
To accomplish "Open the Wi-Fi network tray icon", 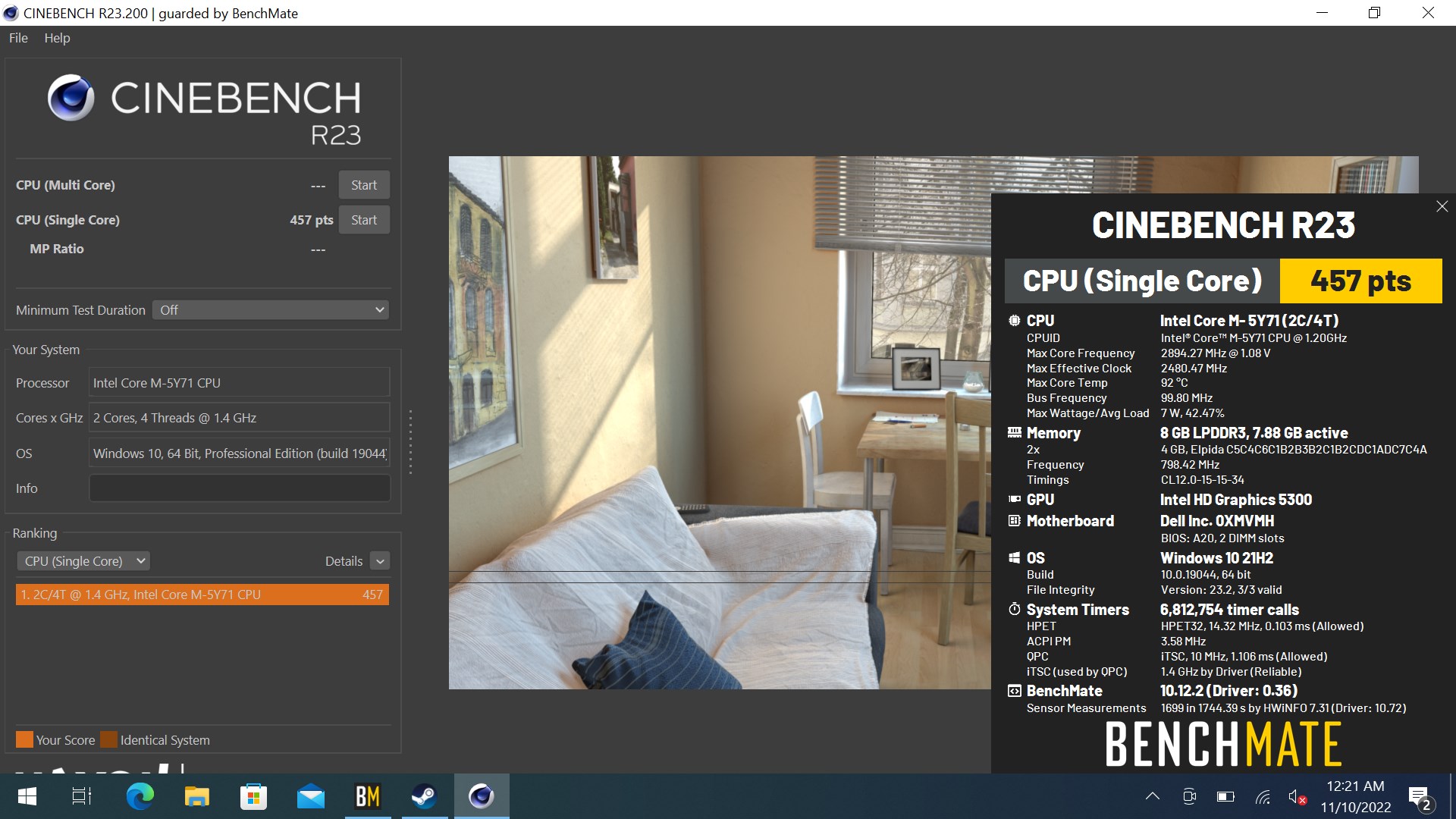I will pos(1263,796).
